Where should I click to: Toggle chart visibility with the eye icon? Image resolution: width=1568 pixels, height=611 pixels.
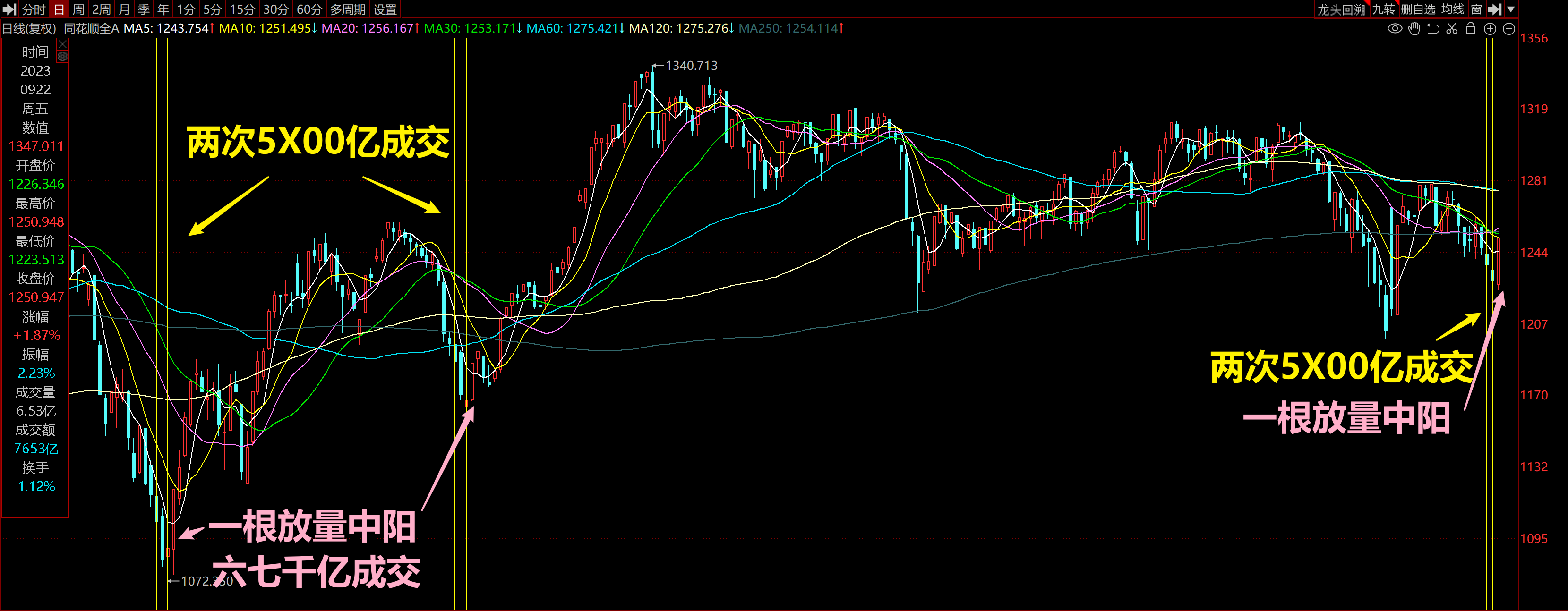1395,29
